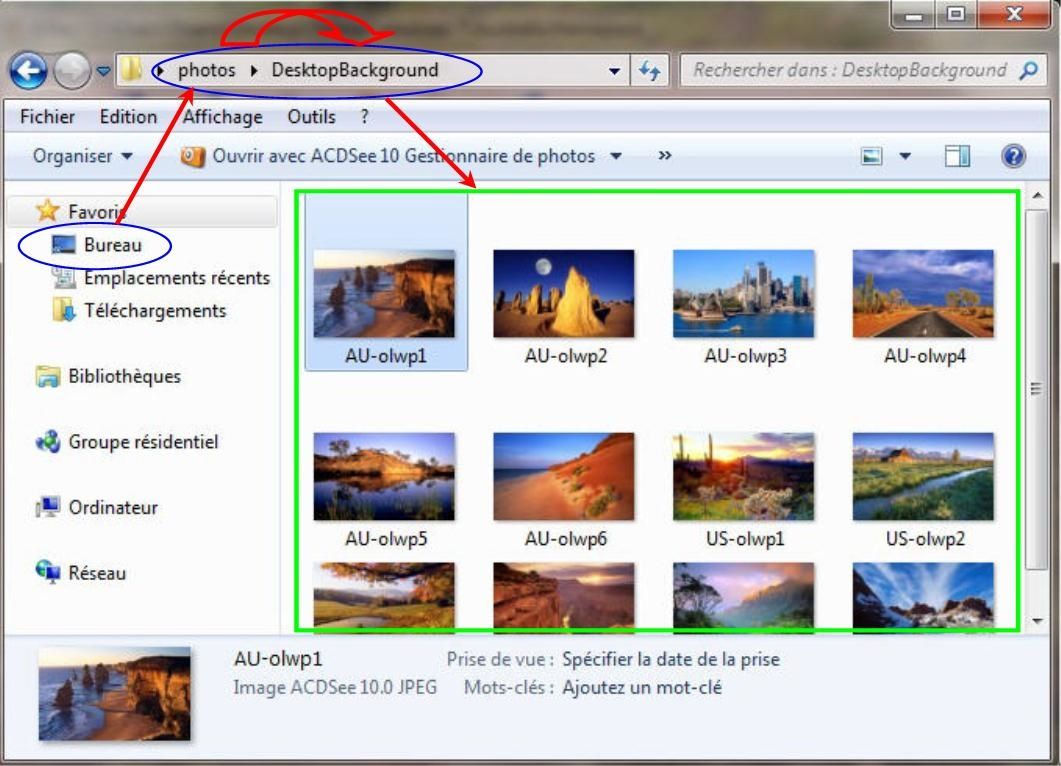This screenshot has width=1061, height=766.
Task: Toggle the preview pane icon
Action: 957,156
